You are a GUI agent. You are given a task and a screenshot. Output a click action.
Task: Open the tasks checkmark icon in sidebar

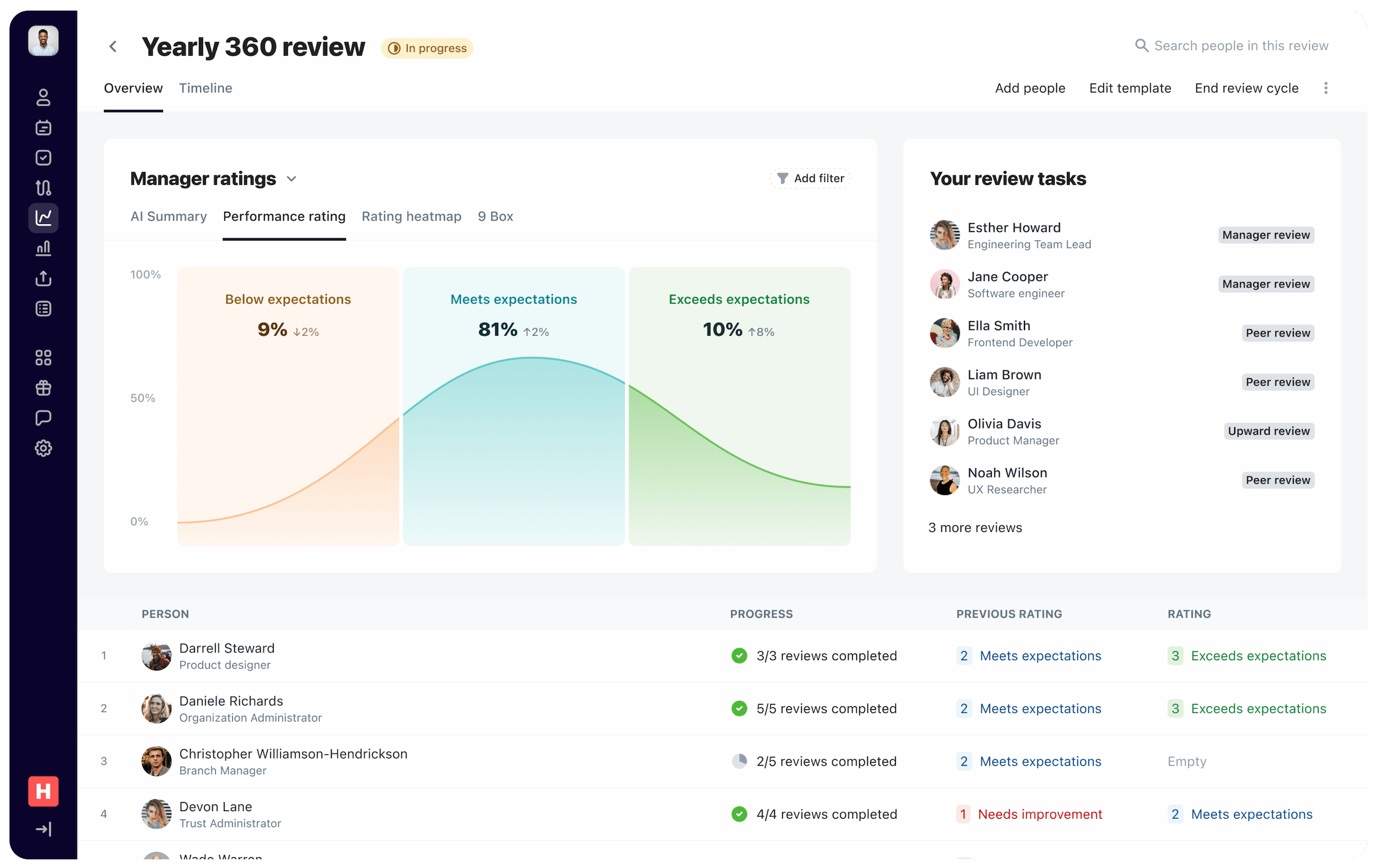point(43,158)
